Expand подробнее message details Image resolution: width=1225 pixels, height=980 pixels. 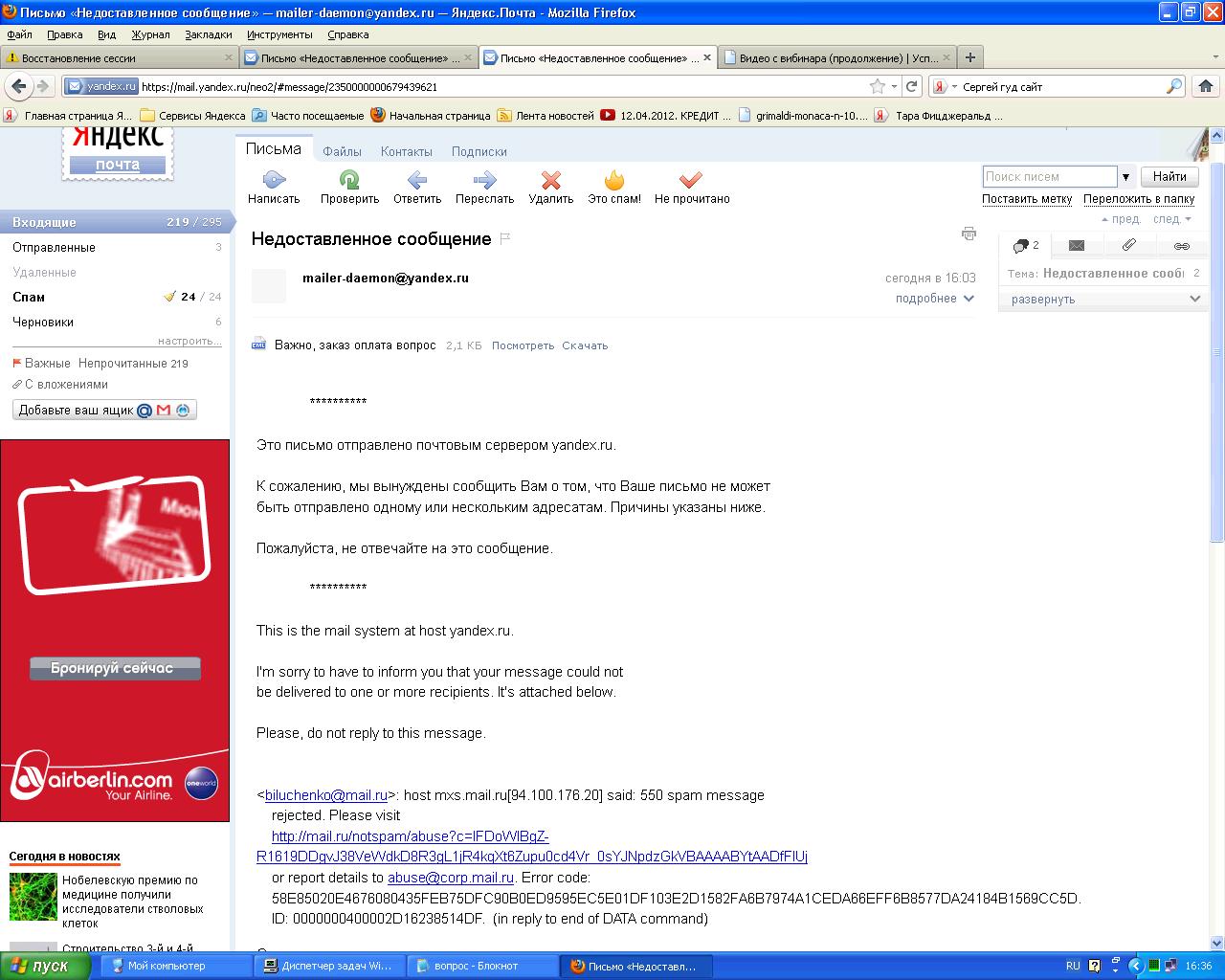(x=935, y=299)
